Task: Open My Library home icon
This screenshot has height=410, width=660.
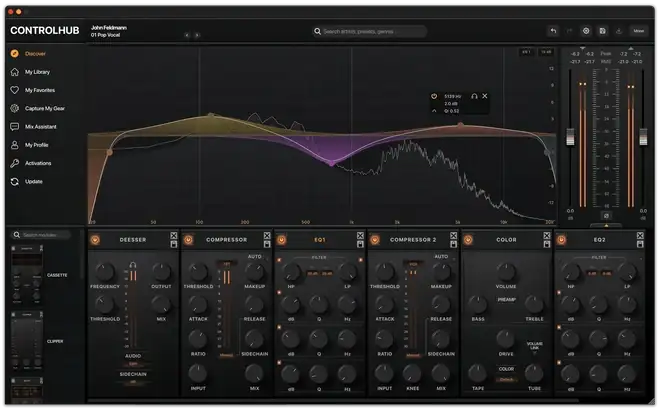Action: pos(15,72)
